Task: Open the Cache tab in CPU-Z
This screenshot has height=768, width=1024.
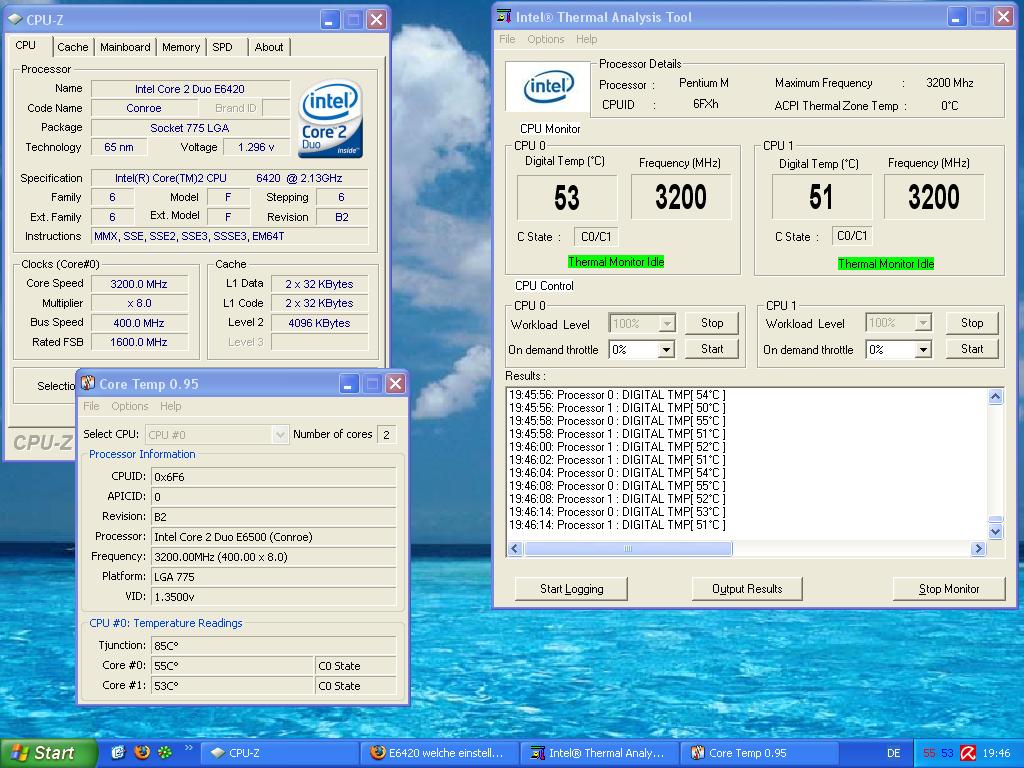Action: pyautogui.click(x=72, y=47)
